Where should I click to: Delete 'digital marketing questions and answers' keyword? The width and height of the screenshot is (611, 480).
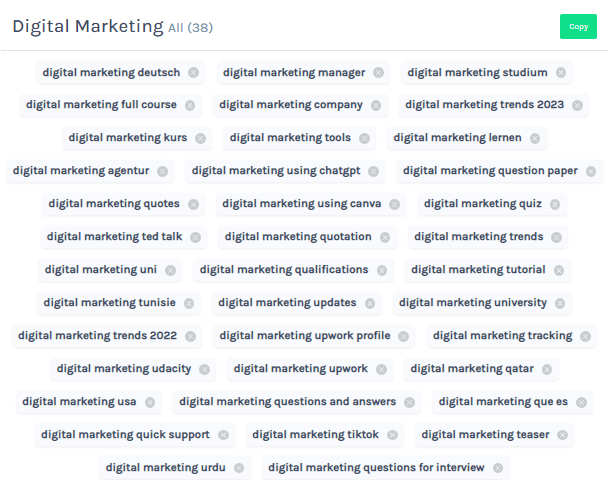410,402
